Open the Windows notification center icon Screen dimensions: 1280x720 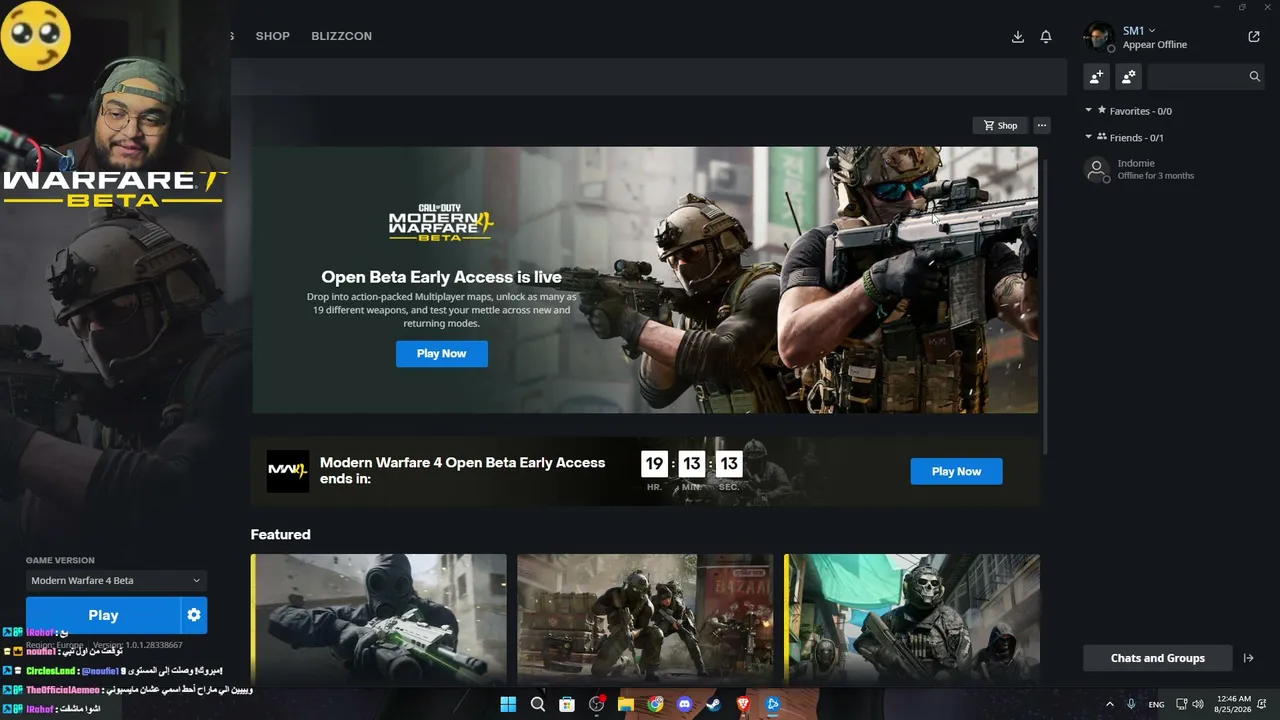point(1263,704)
